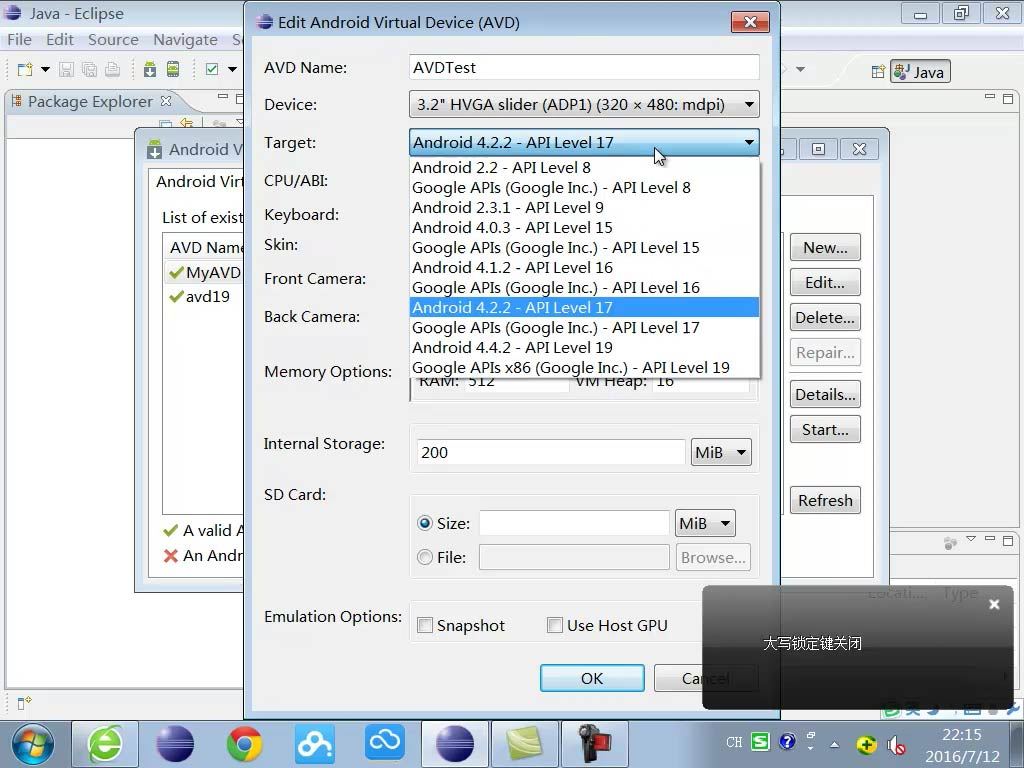Select MyAVD row in AVD list
This screenshot has width=1024, height=768.
pos(205,272)
